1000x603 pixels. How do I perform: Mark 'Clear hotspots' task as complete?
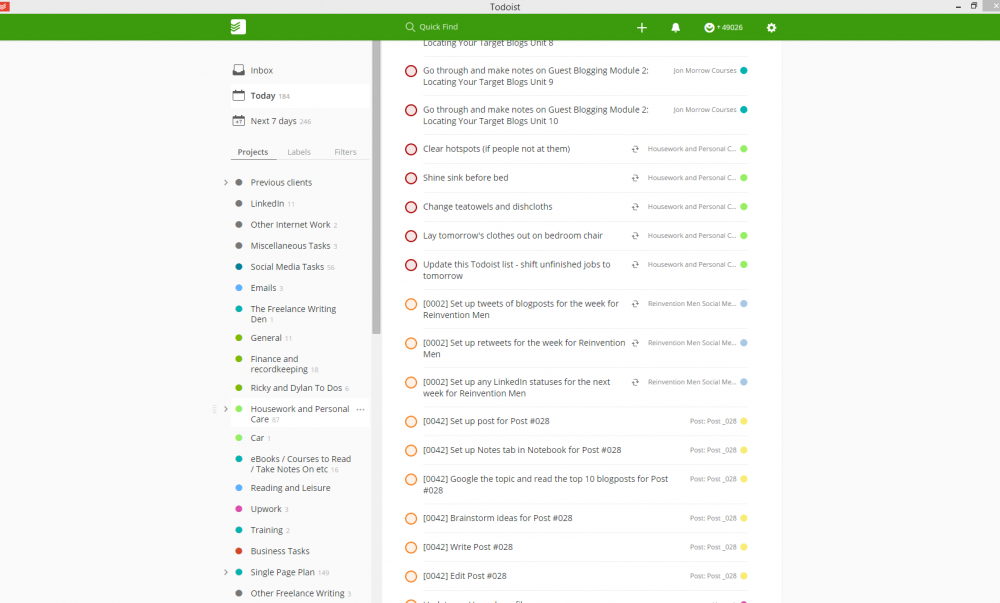point(411,149)
